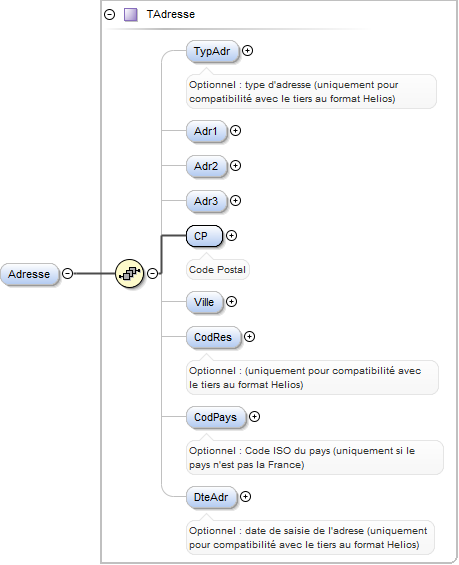This screenshot has height=565, width=459.
Task: Click the Code Postal annotation
Action: [217, 270]
